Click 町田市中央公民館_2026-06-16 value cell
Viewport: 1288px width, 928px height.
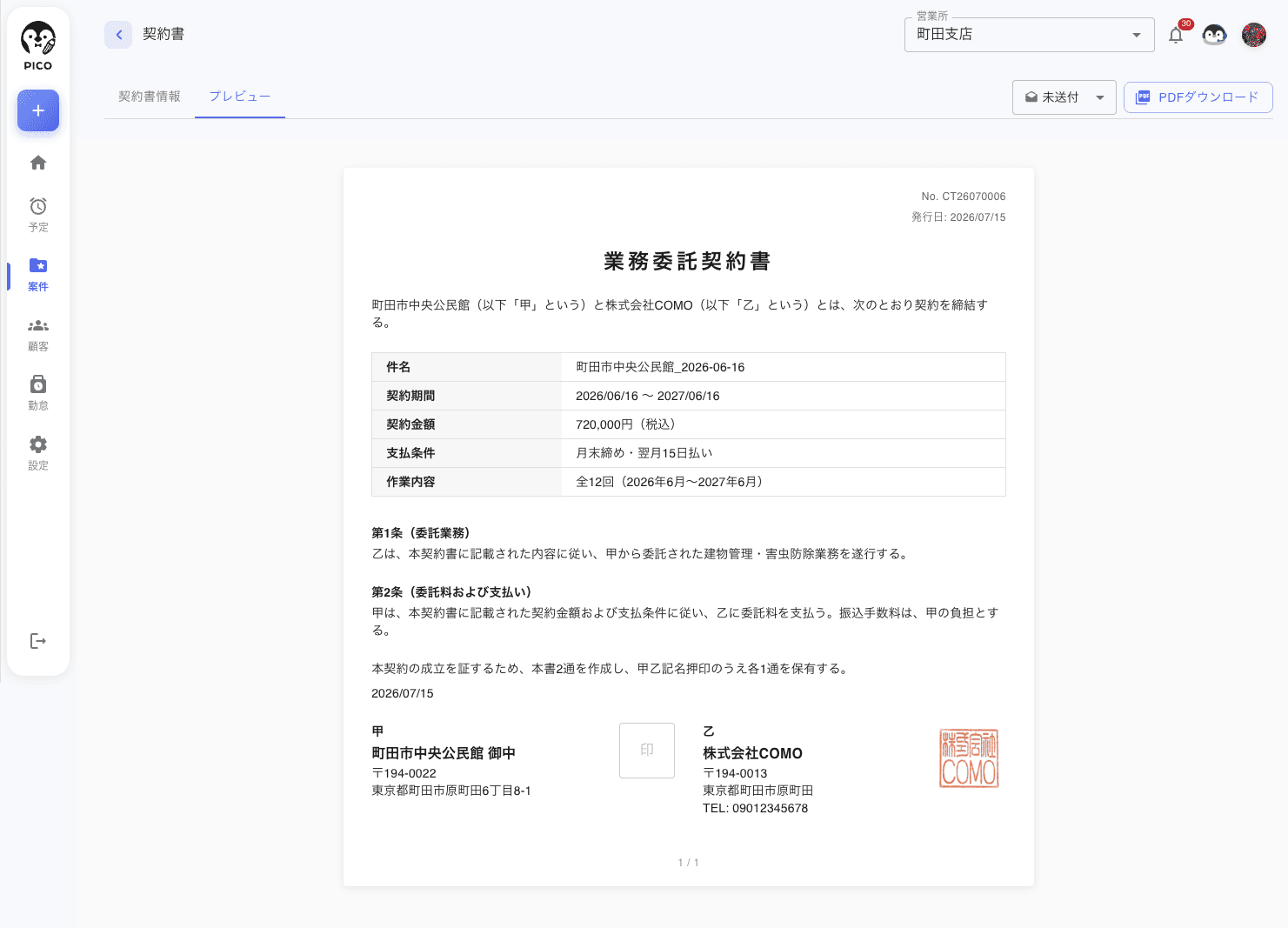click(784, 367)
